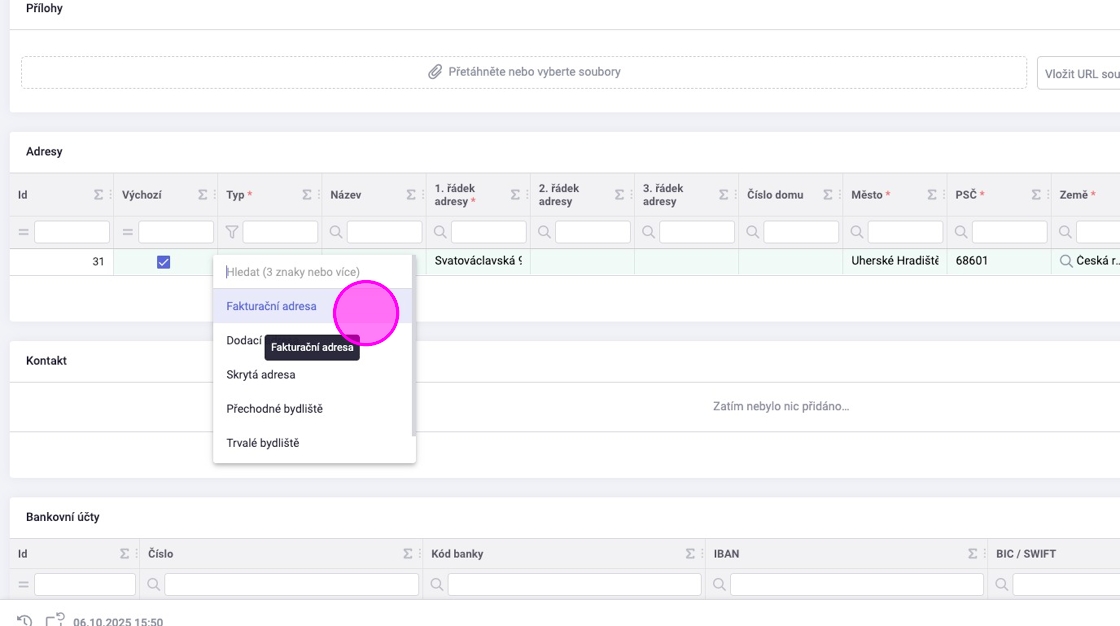
Task: Click the sum icon in Id column of Adresy
Action: [98, 195]
